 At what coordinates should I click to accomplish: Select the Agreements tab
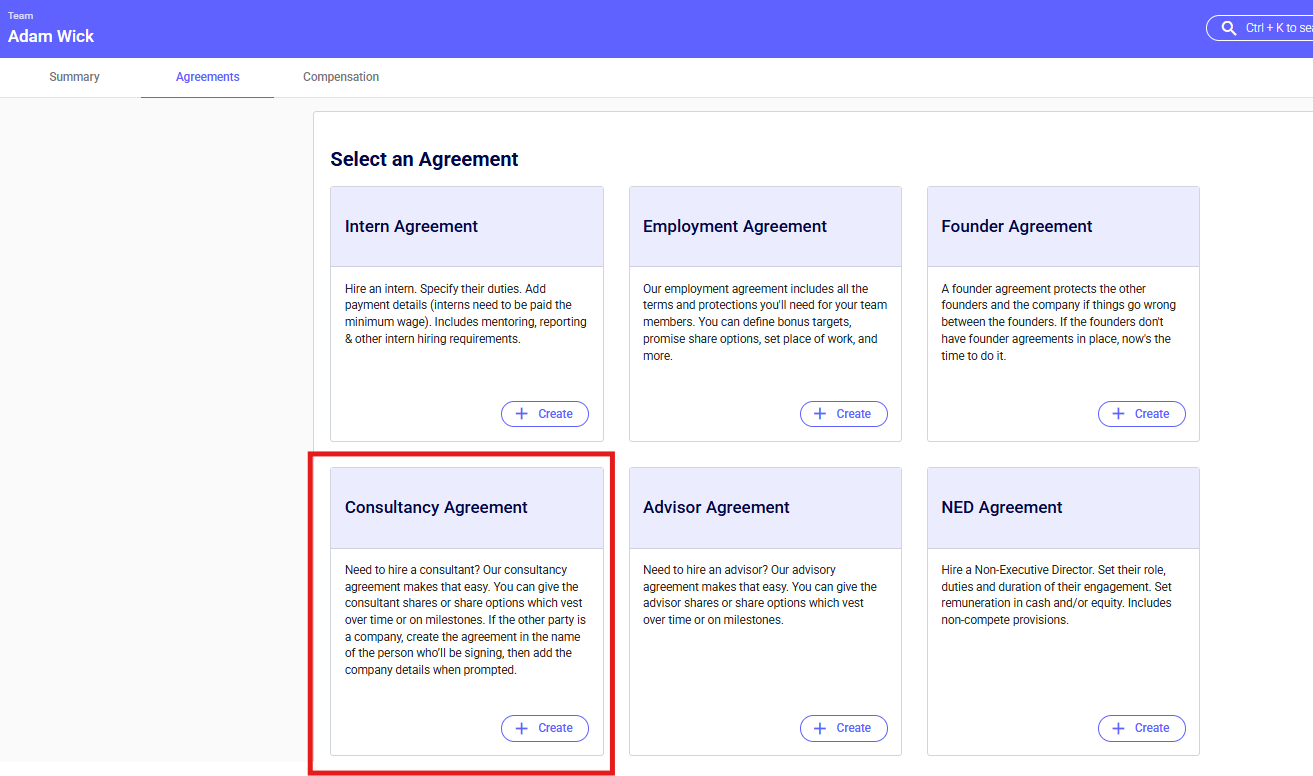tap(207, 77)
